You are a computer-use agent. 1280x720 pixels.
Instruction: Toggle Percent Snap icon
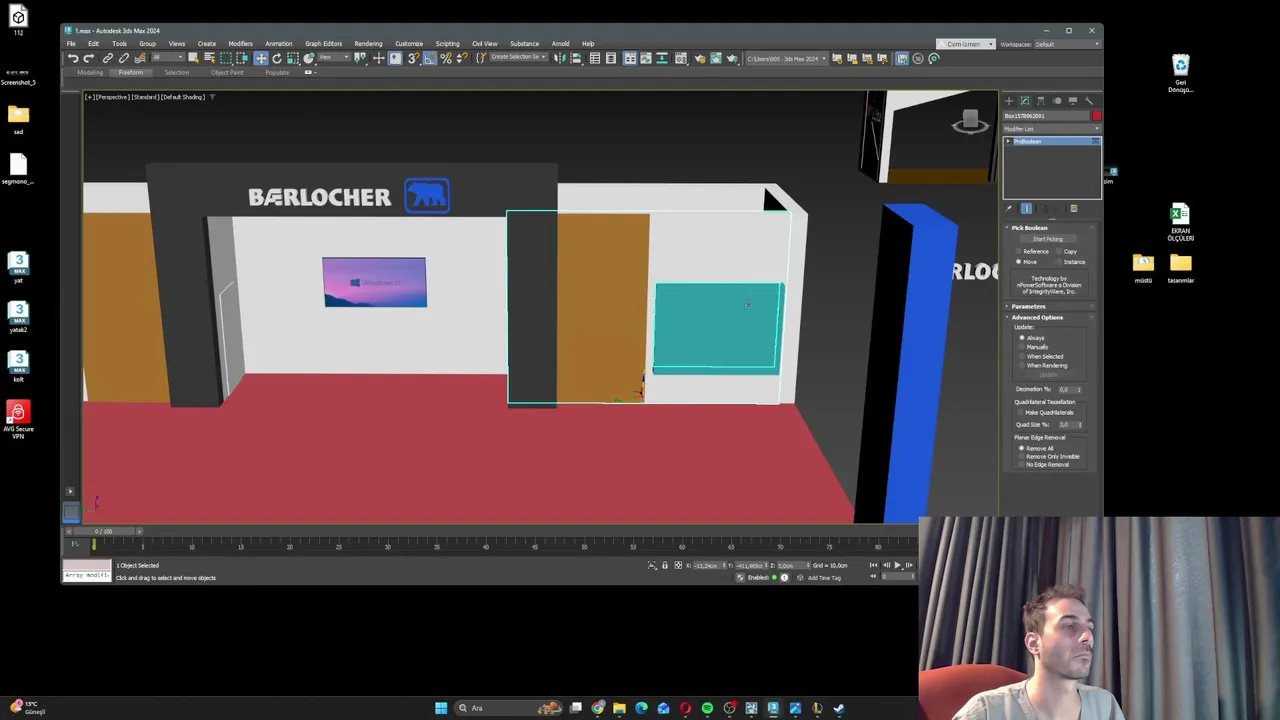pos(447,58)
